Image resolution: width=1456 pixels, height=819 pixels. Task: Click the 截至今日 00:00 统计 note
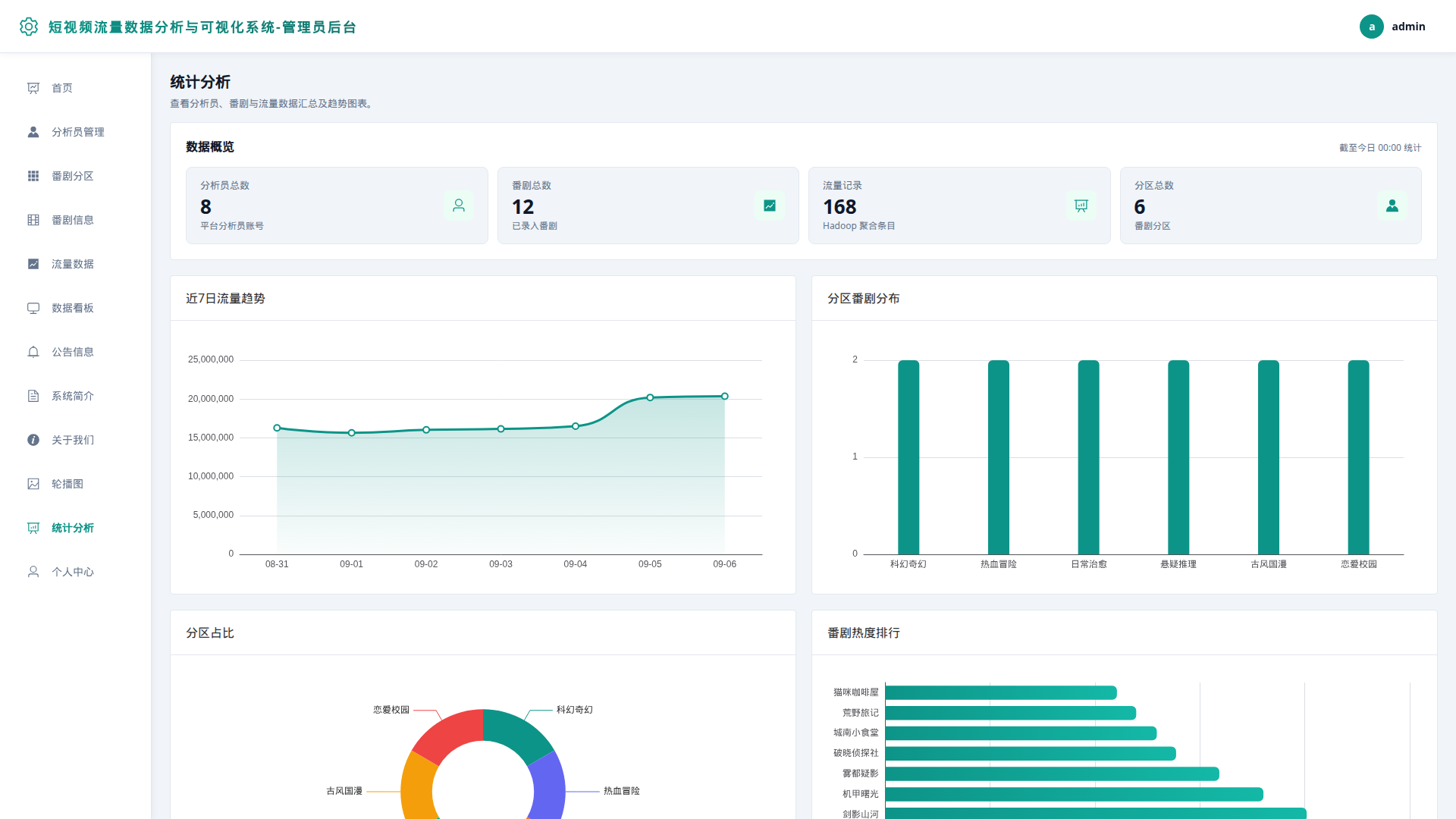[1380, 148]
